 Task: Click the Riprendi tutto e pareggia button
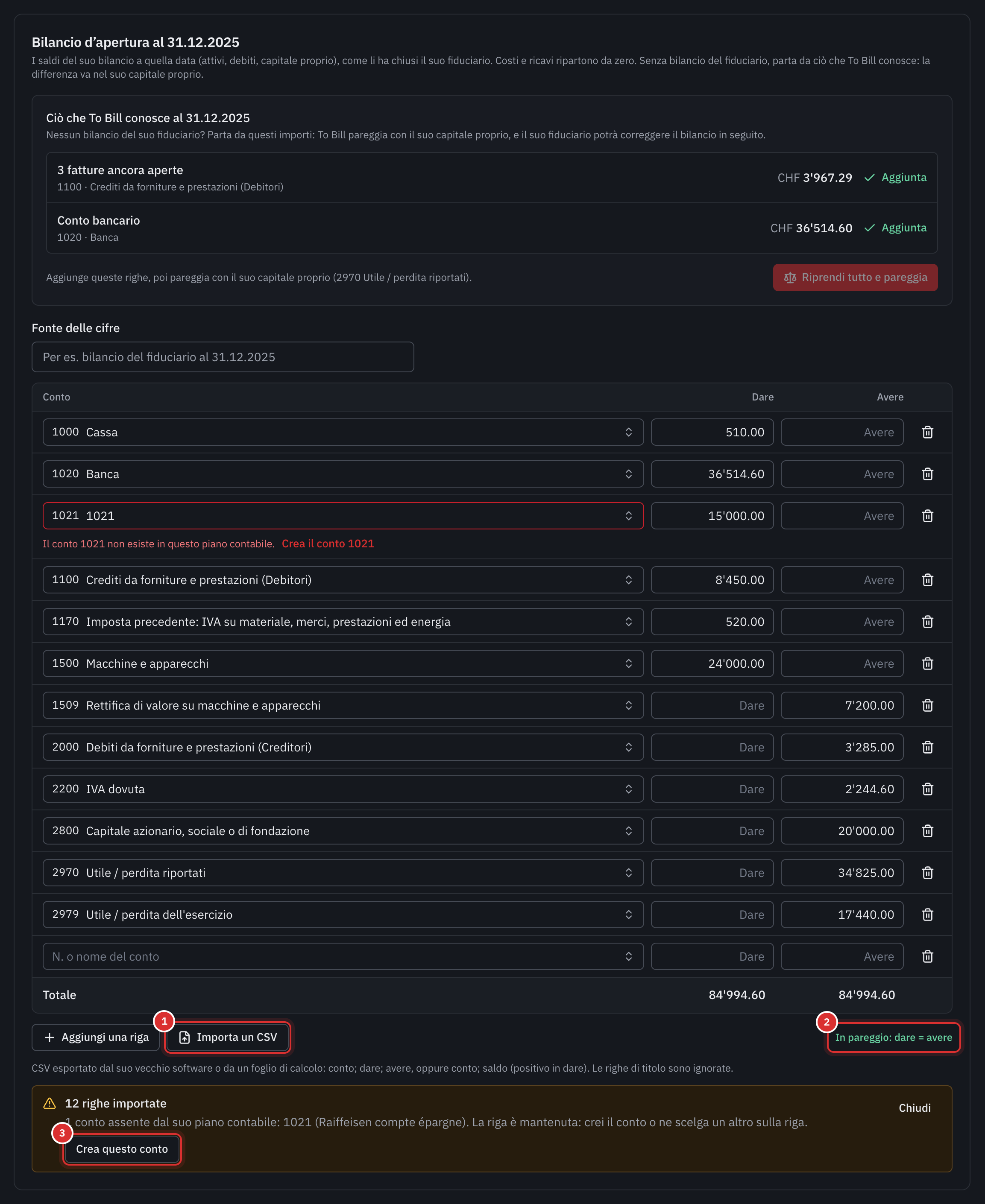coord(854,278)
